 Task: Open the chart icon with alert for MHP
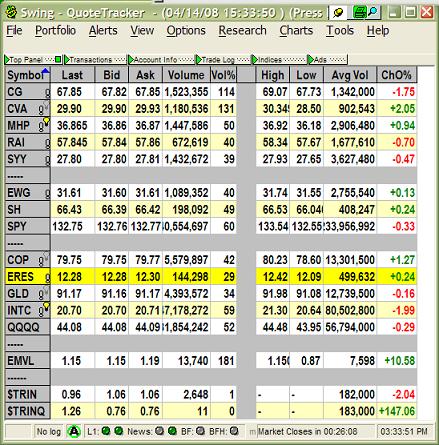[x=44, y=125]
